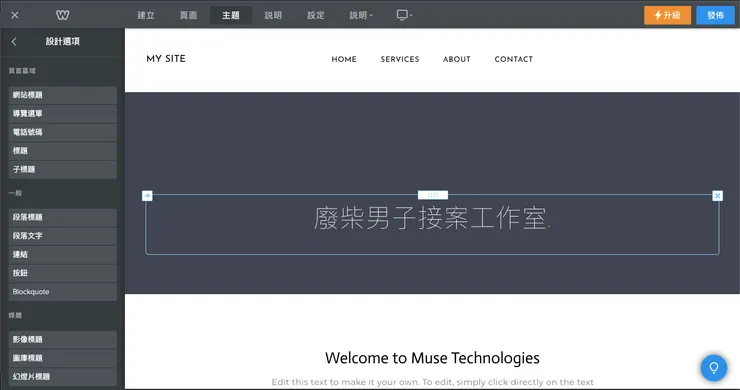This screenshot has width=740, height=390.
Task: Click the blue 發佈 button
Action: tap(715, 15)
